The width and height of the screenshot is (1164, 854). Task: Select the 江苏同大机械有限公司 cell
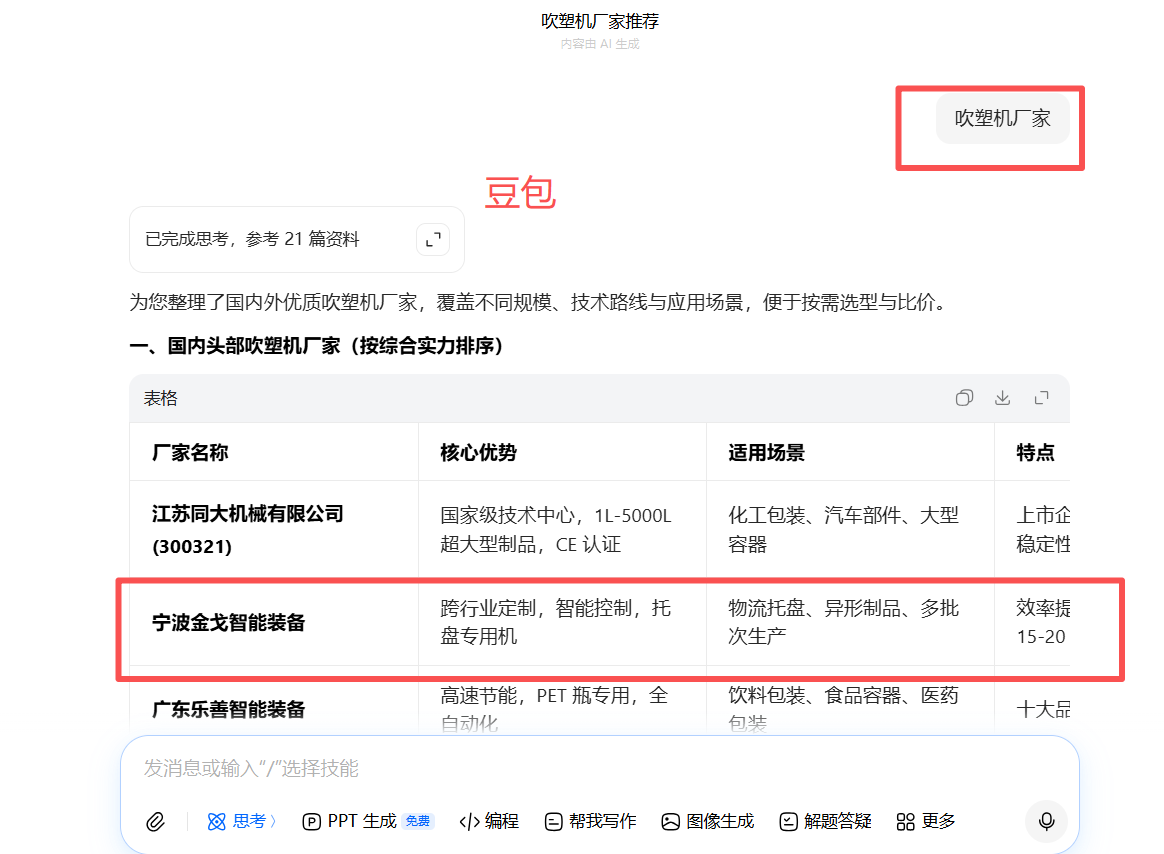click(274, 529)
